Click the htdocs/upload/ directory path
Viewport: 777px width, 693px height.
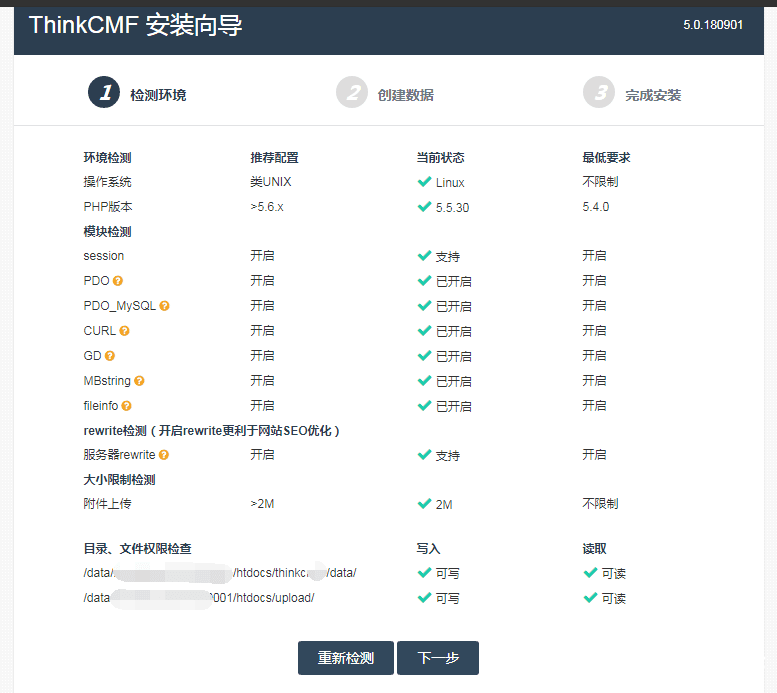pos(199,598)
